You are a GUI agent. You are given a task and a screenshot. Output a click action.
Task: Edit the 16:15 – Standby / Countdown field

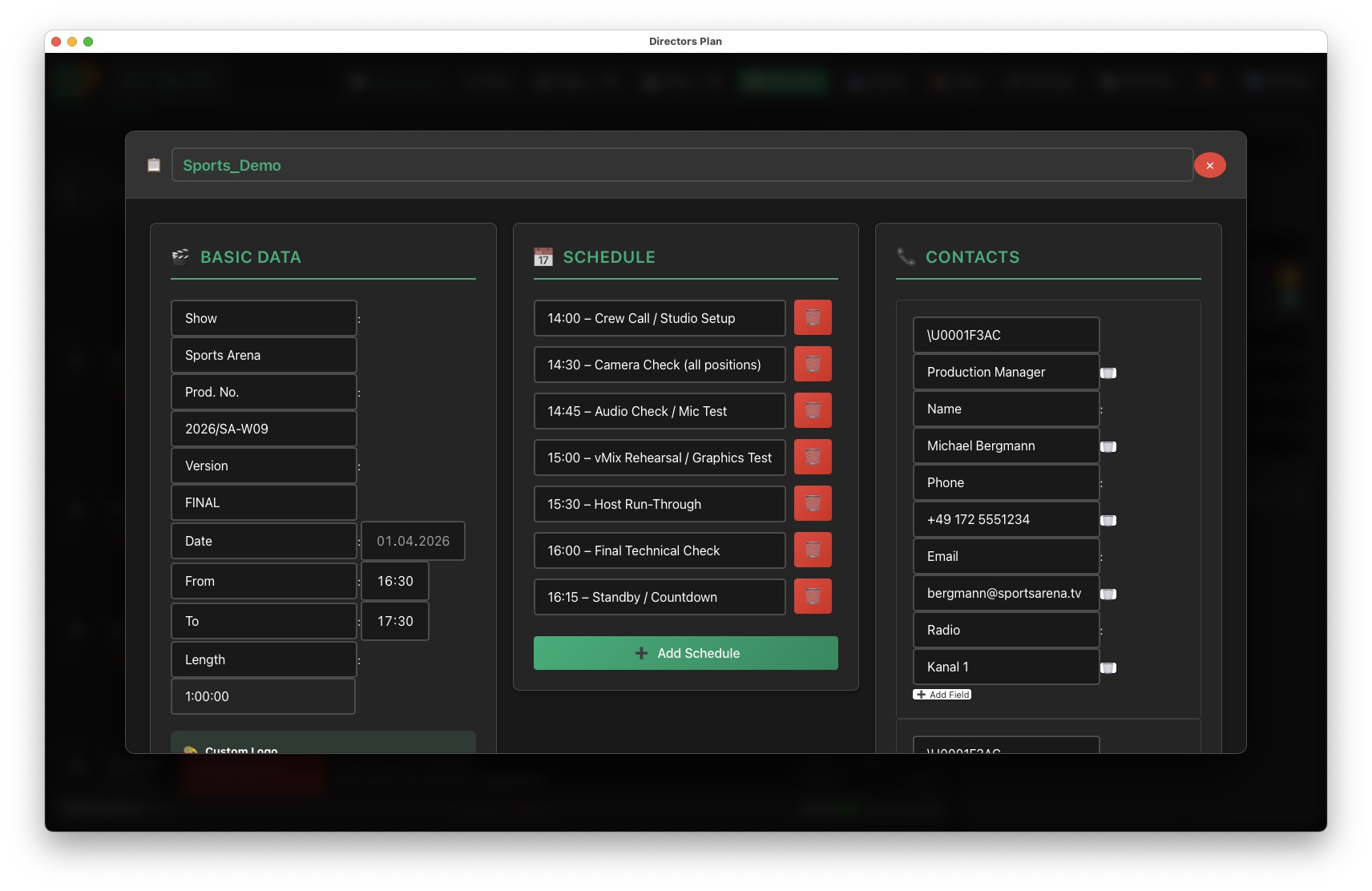click(660, 597)
